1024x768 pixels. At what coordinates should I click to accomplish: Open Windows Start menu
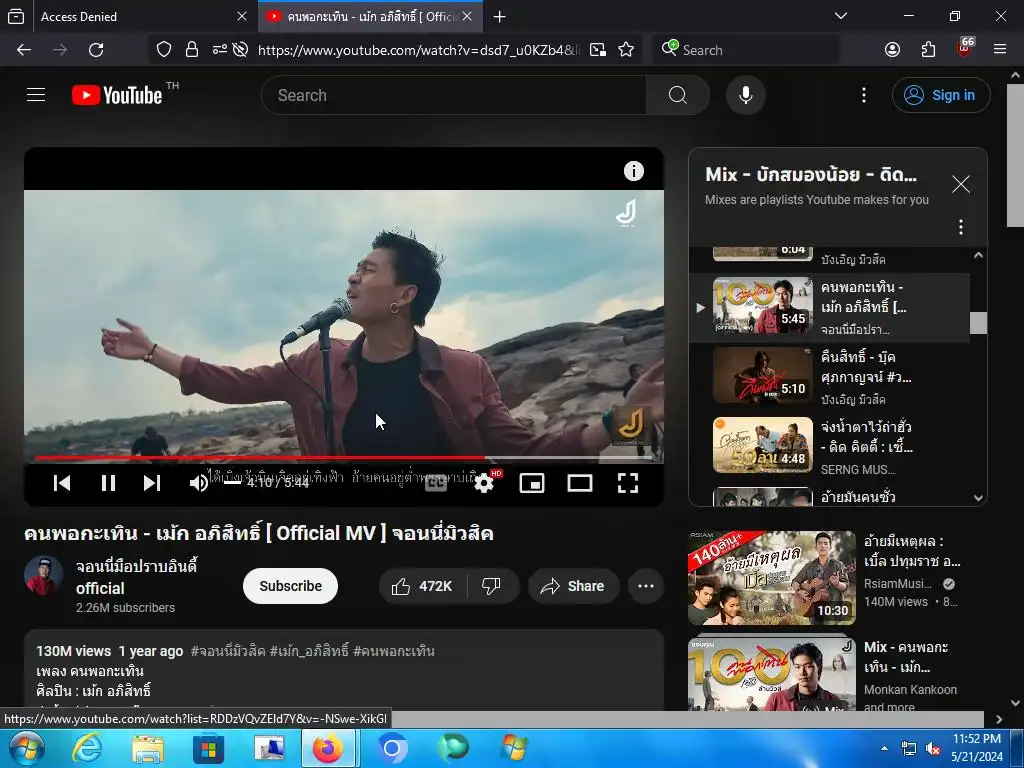[x=26, y=748]
